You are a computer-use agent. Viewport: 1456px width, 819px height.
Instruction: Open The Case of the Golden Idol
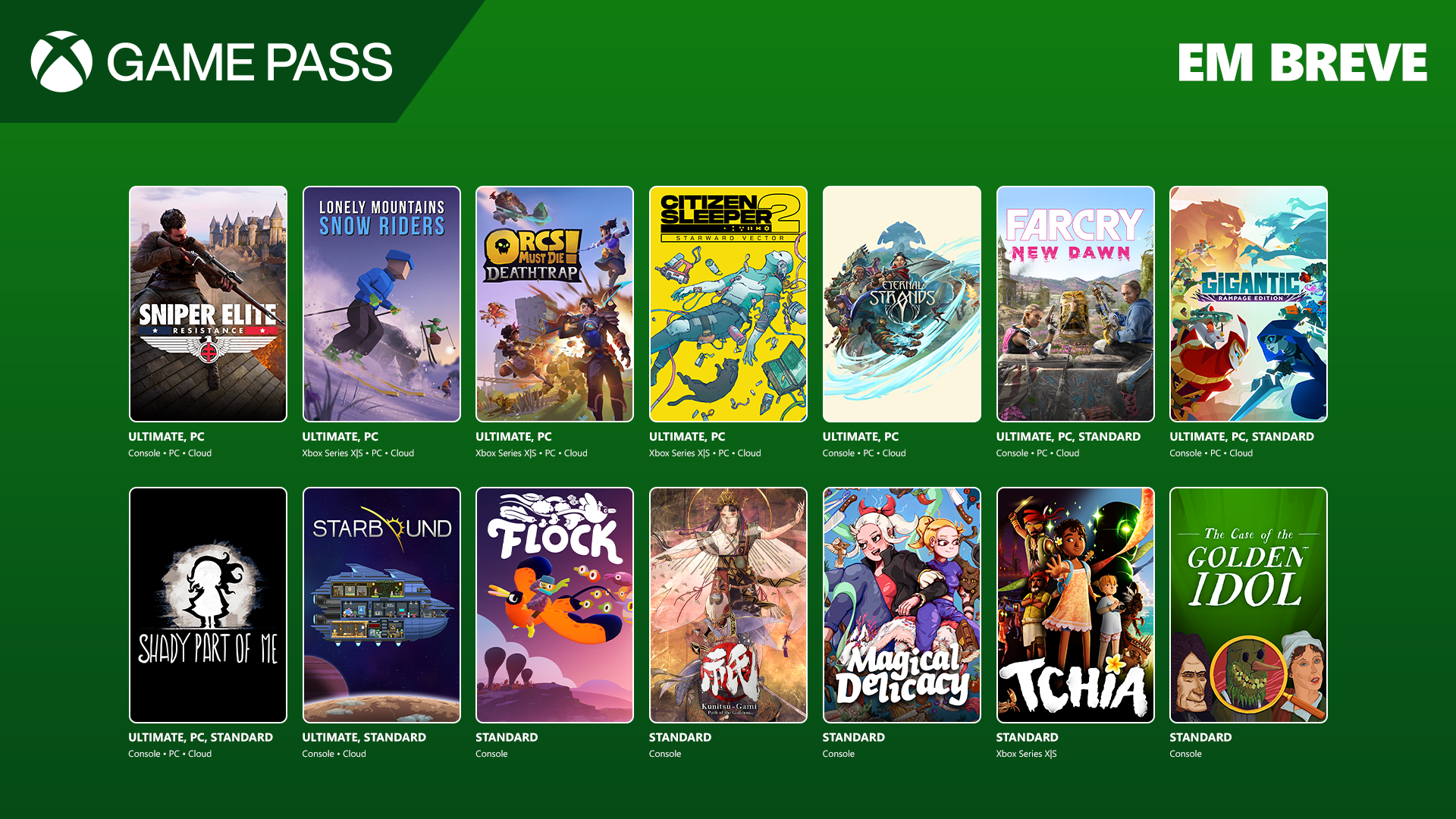point(1248,605)
